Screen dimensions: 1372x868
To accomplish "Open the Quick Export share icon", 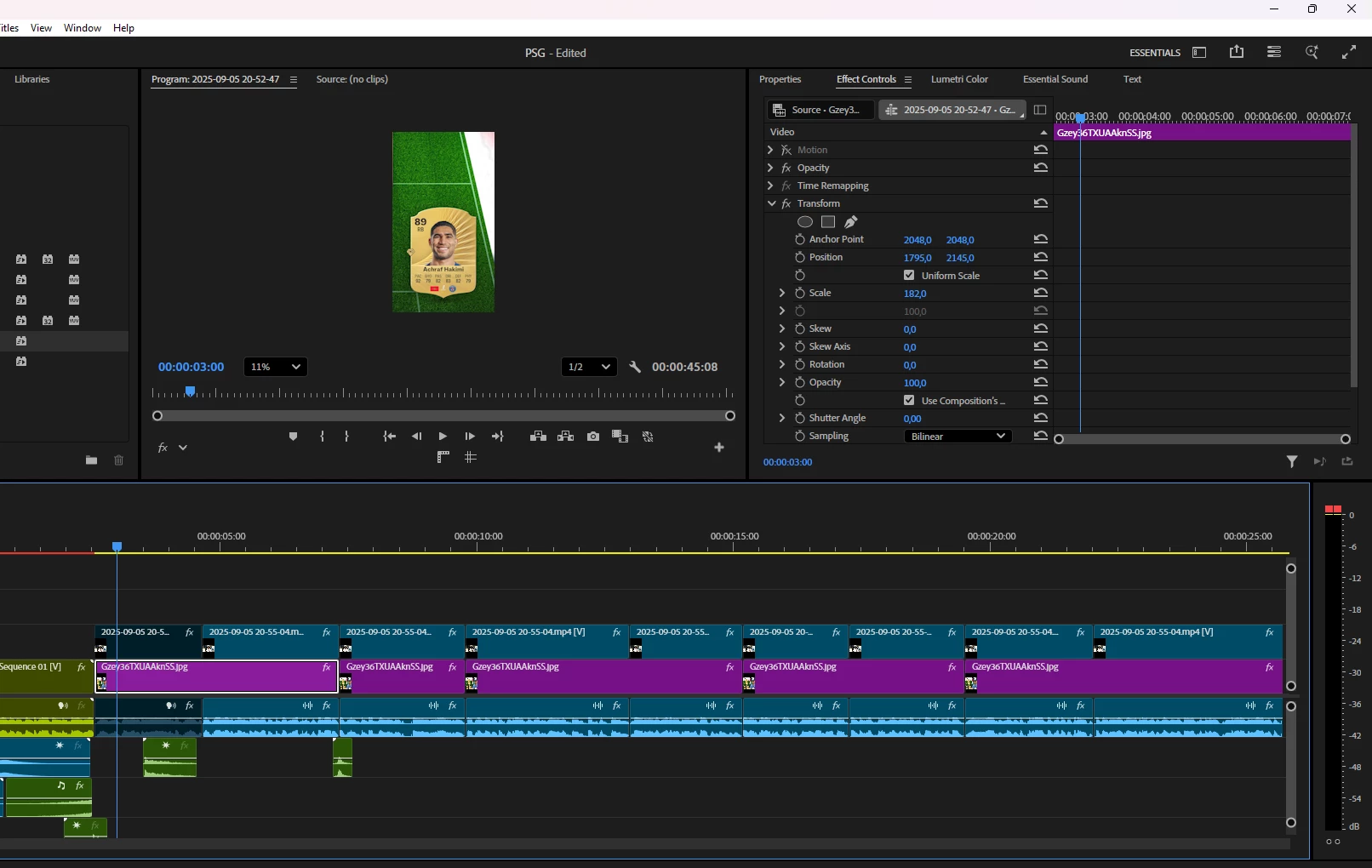I will [x=1237, y=52].
